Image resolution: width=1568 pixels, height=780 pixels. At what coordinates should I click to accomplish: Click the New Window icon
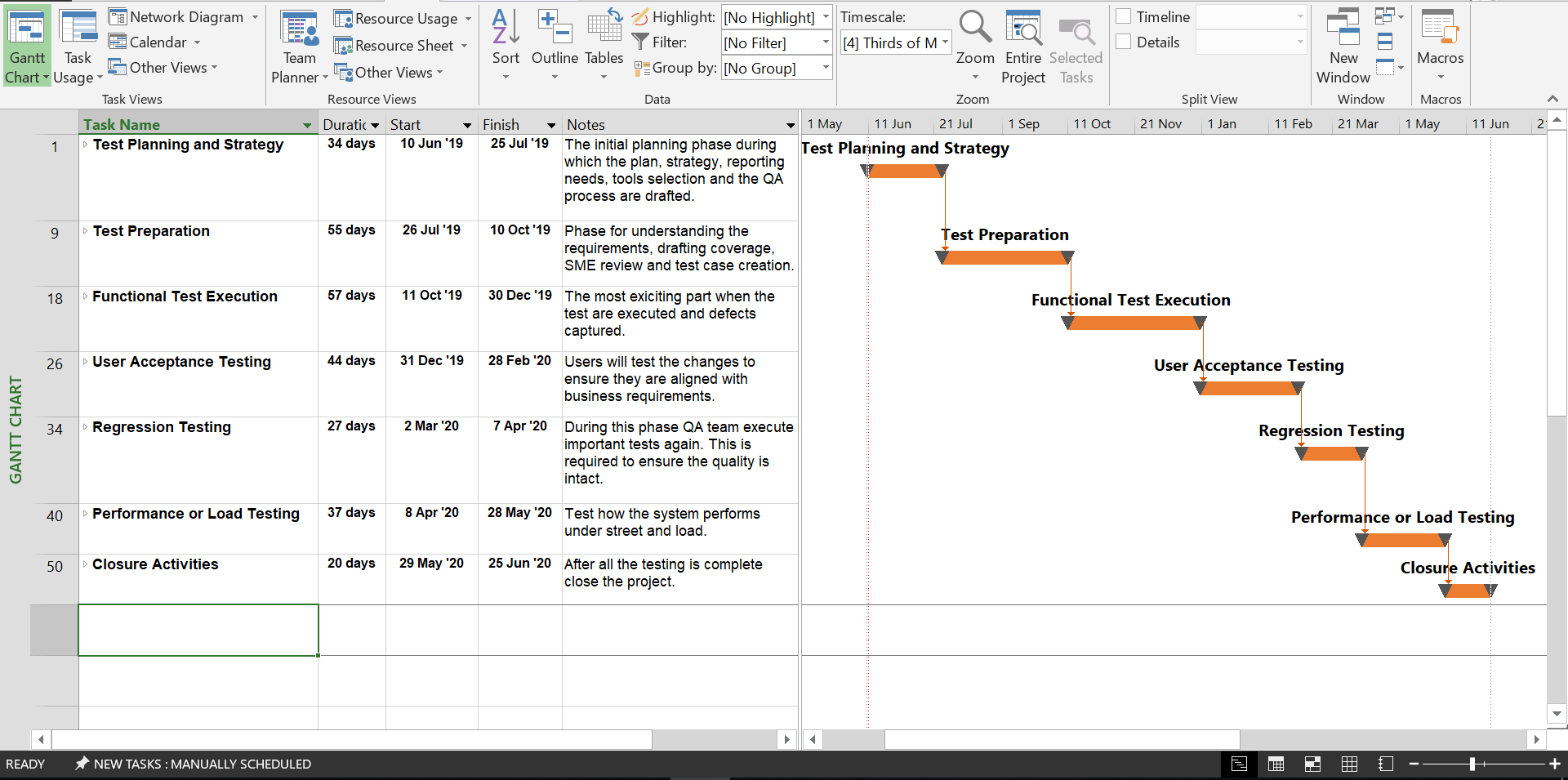click(1343, 41)
